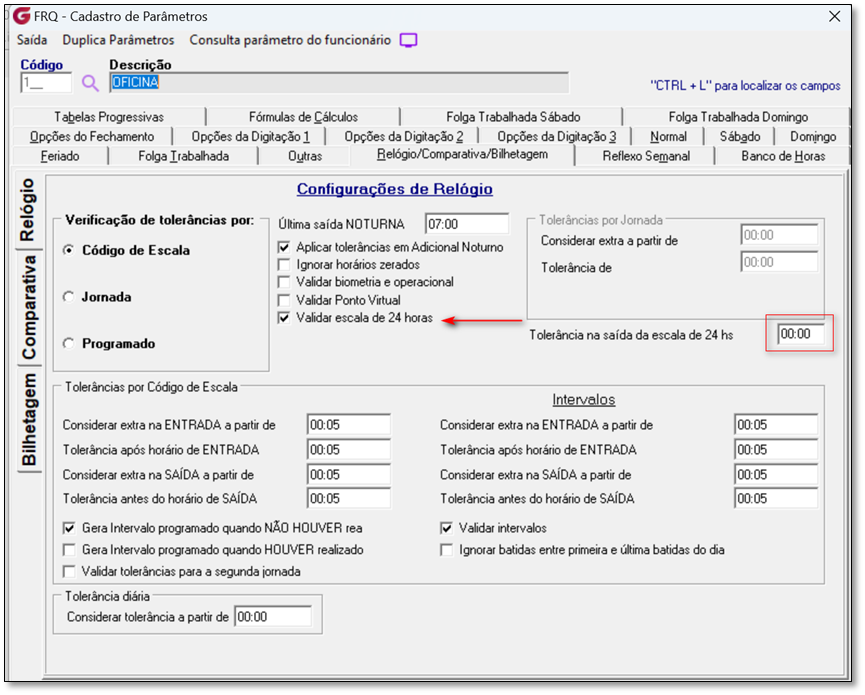This screenshot has width=865, height=695.
Task: Click escala Tolerância antes do horário de SAÍDA field
Action: (x=349, y=499)
